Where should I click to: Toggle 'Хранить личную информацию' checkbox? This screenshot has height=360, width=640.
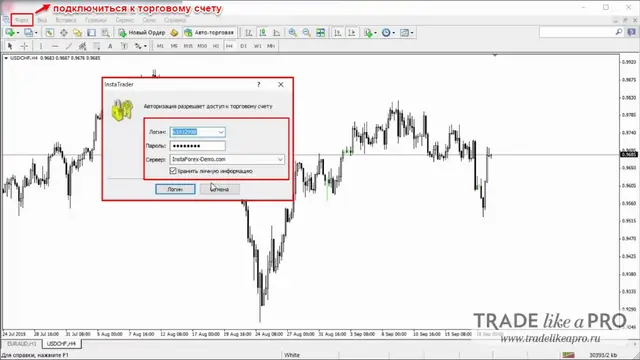[x=173, y=171]
